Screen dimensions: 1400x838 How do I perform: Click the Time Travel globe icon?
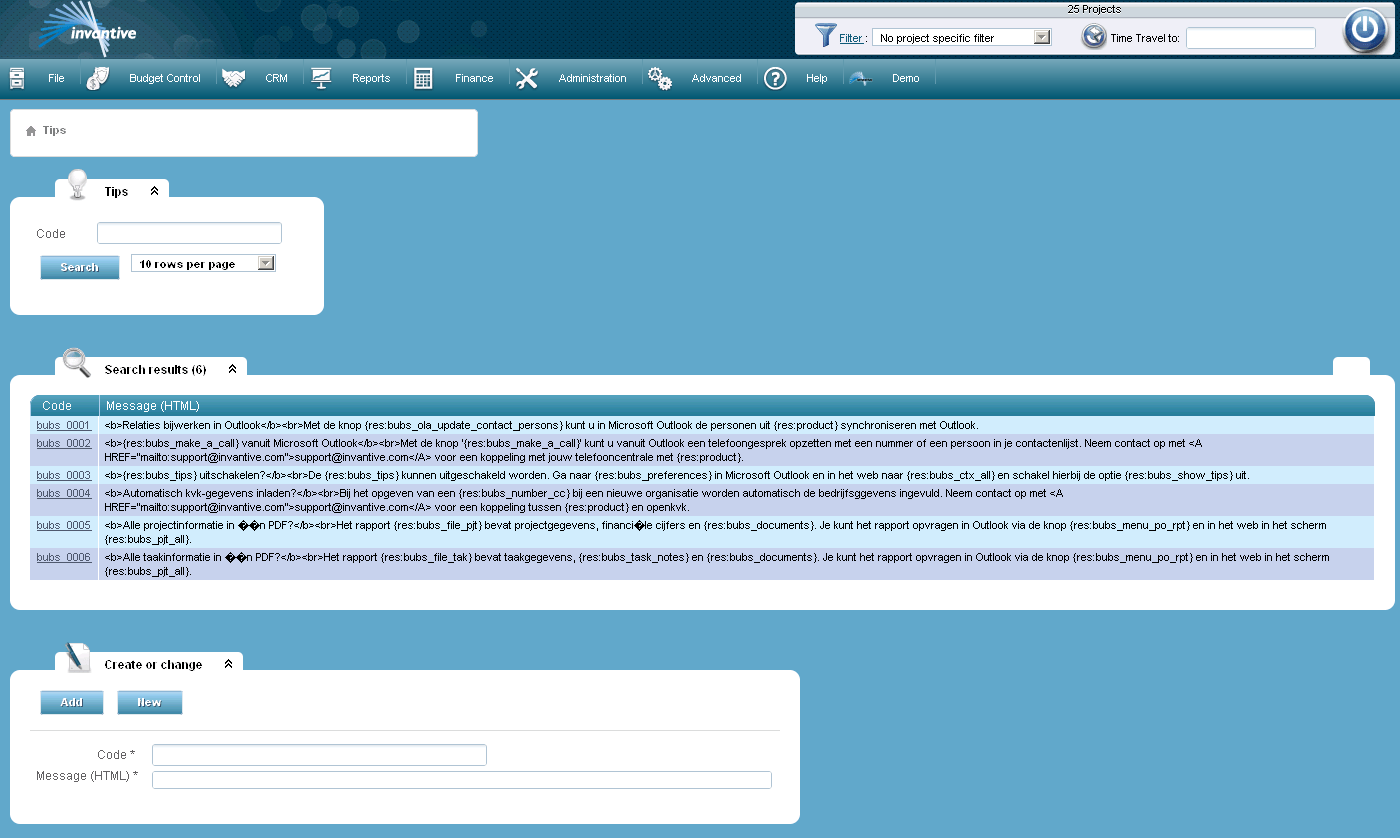click(x=1094, y=37)
